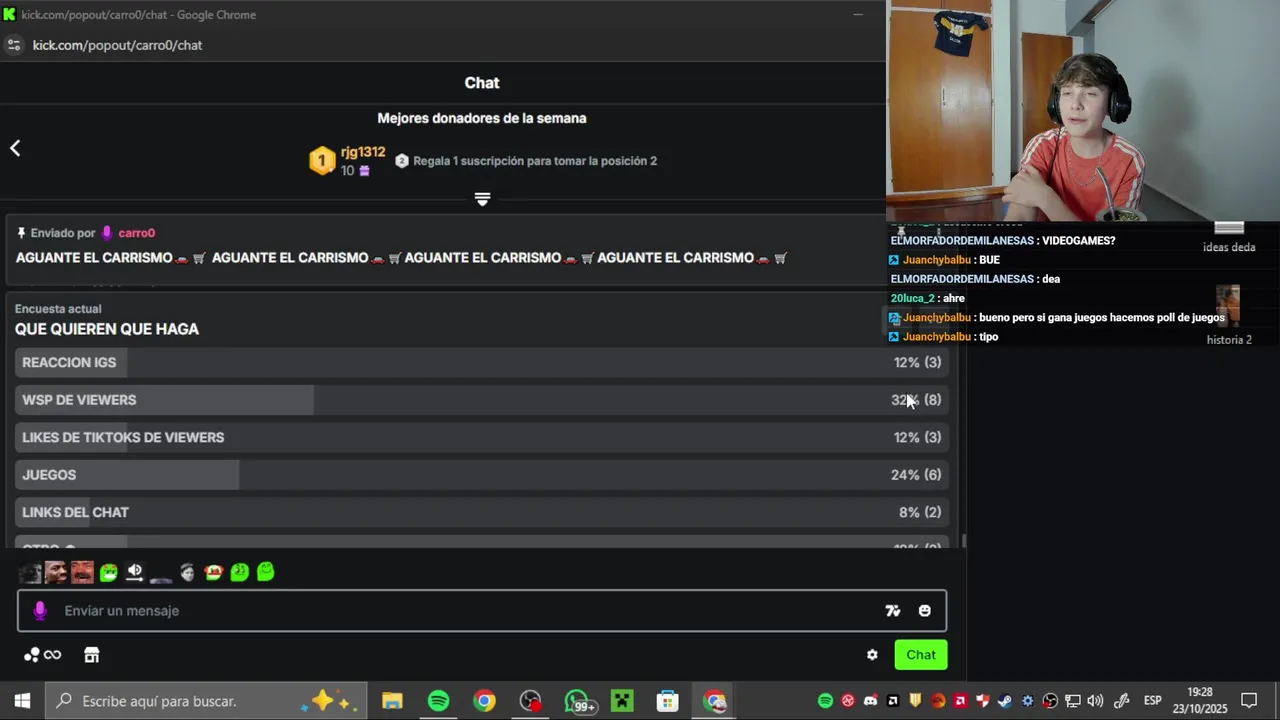Open File Explorer from taskbar
This screenshot has height=720, width=1280.
392,701
